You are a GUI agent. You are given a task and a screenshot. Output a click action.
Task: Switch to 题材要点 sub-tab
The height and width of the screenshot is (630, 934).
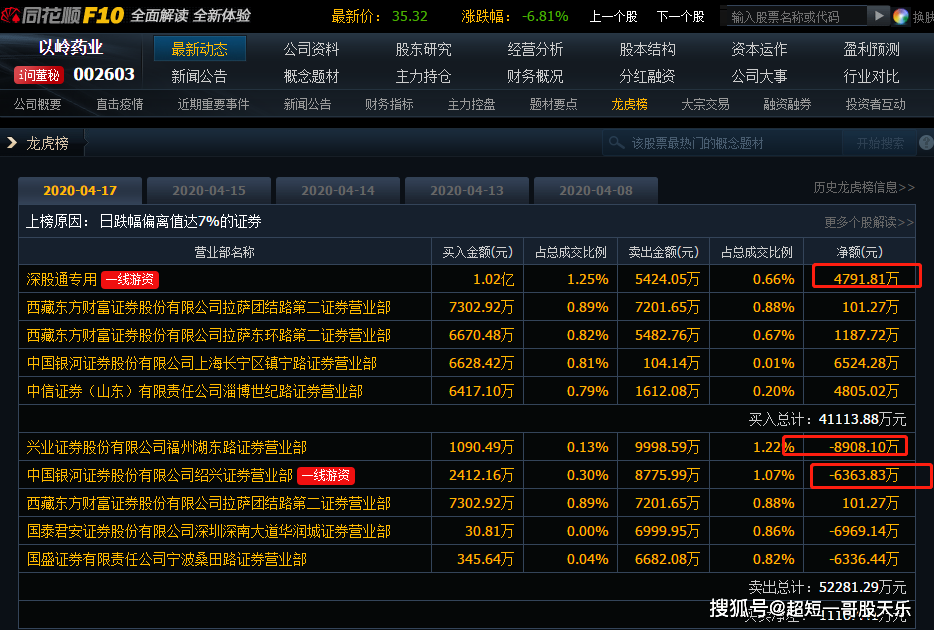(x=553, y=105)
